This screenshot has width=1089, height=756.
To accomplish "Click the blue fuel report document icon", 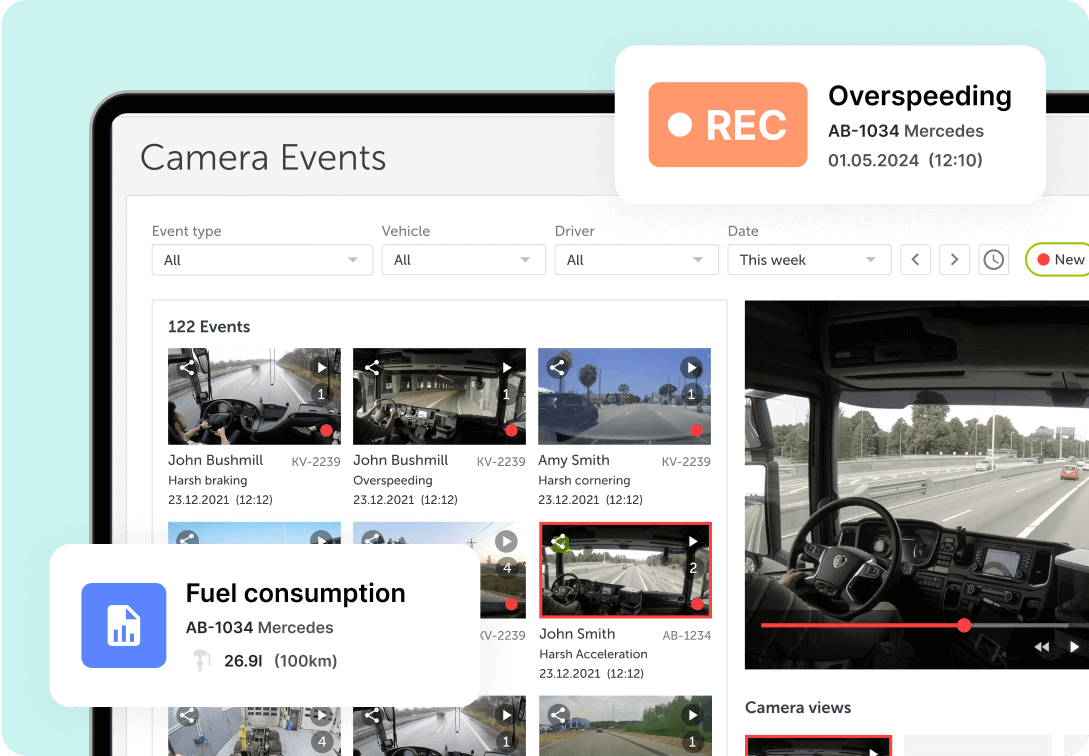I will (124, 625).
